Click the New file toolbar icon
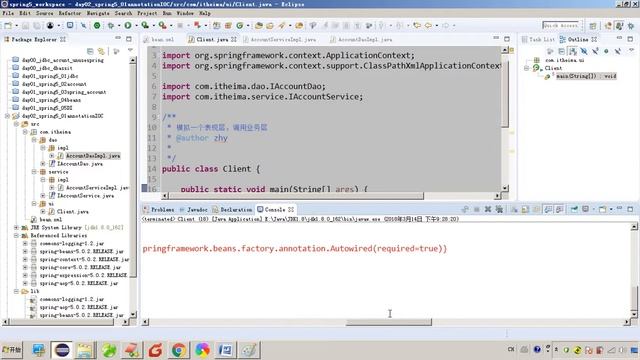This screenshot has height=360, width=640. (8, 25)
